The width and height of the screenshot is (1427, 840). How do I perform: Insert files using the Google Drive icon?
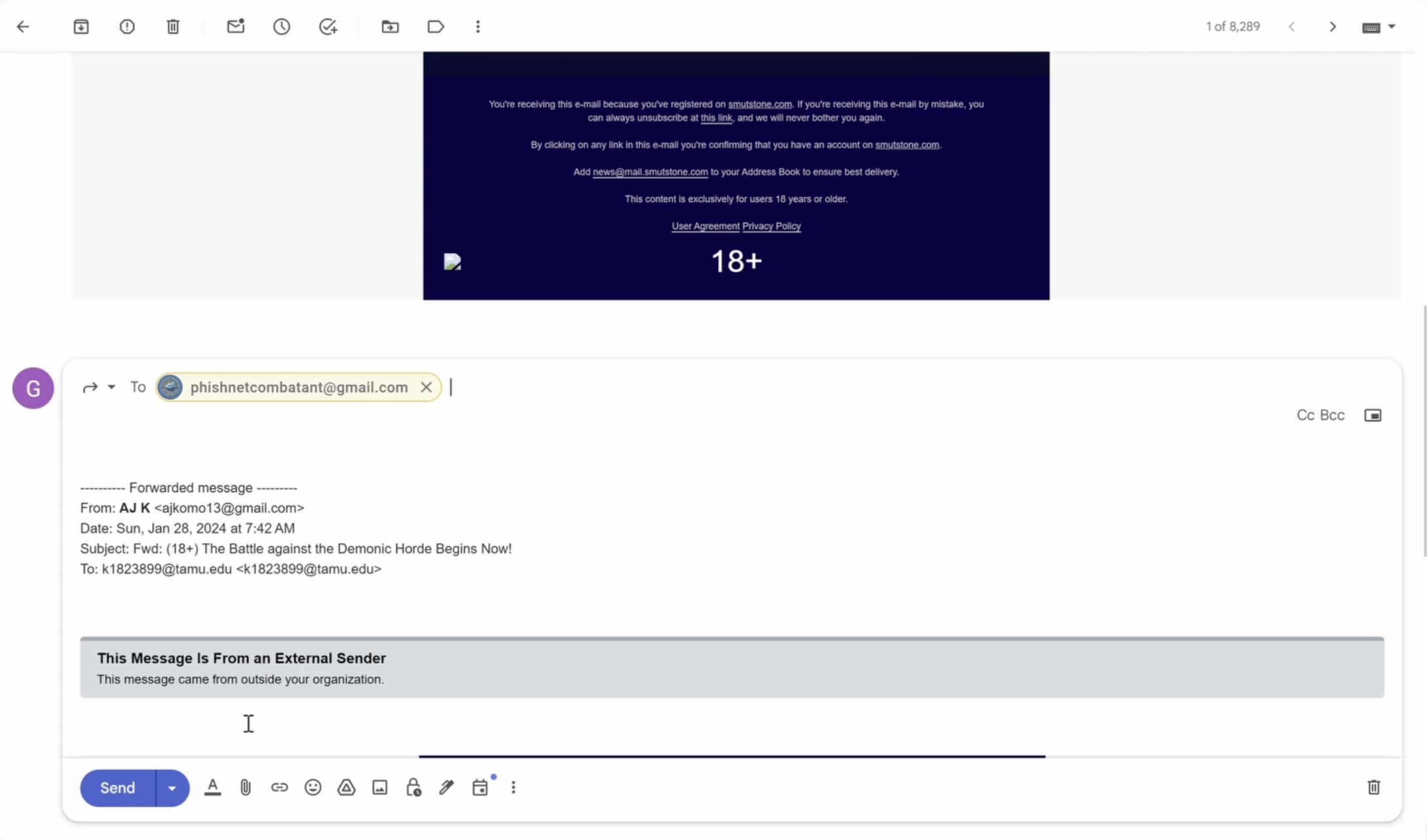pos(347,788)
